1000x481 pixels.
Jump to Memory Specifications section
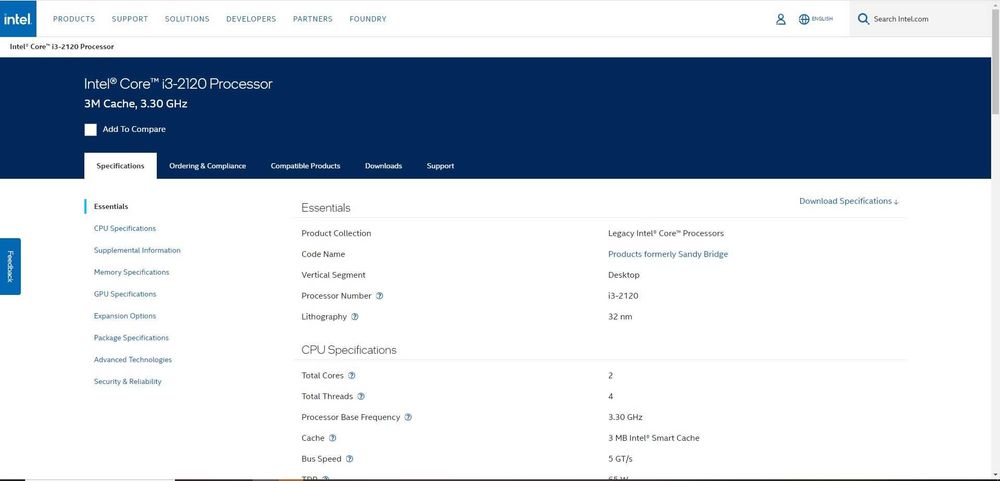point(131,272)
